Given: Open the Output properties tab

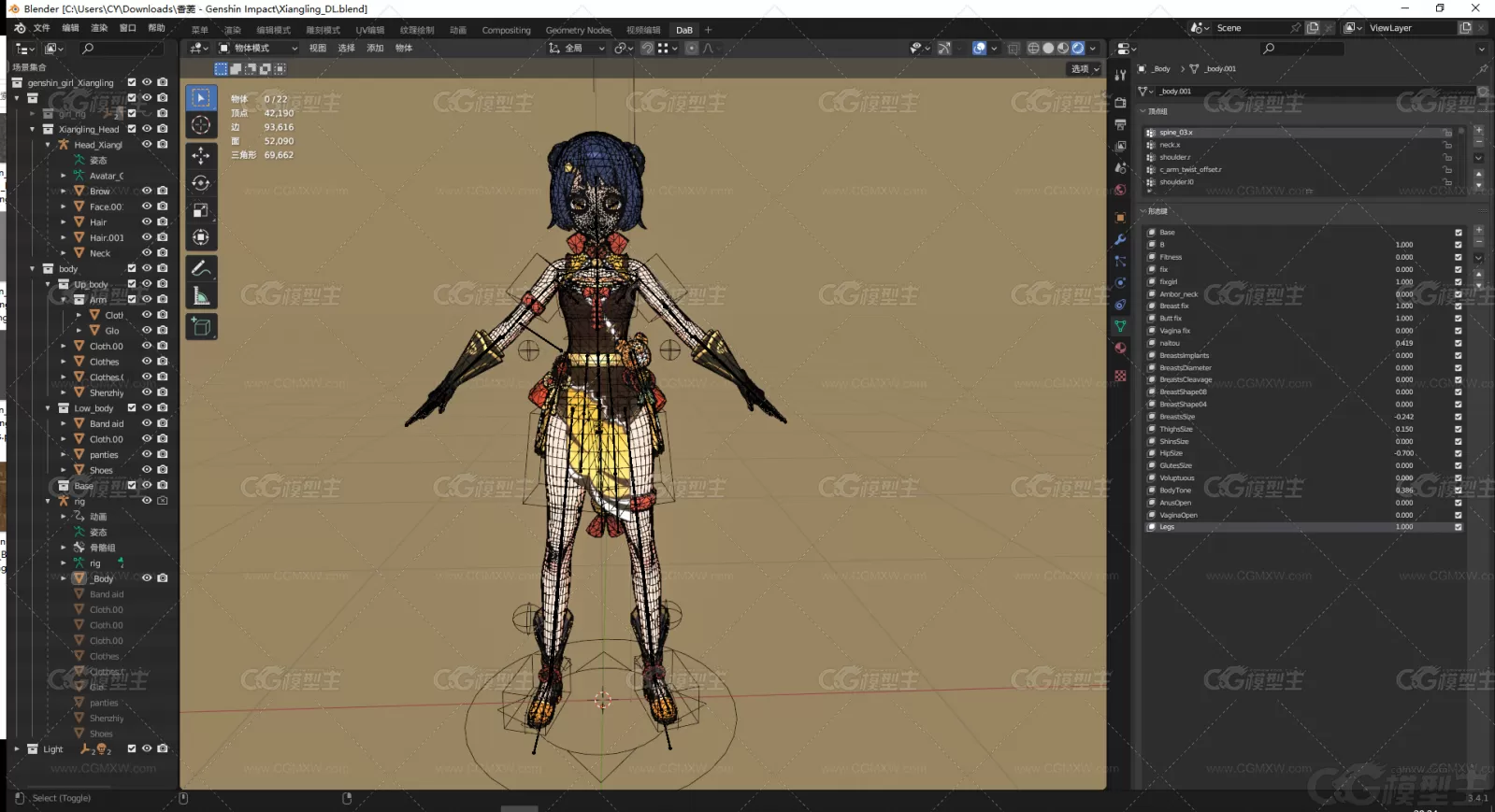Looking at the screenshot, I should pos(1120,124).
